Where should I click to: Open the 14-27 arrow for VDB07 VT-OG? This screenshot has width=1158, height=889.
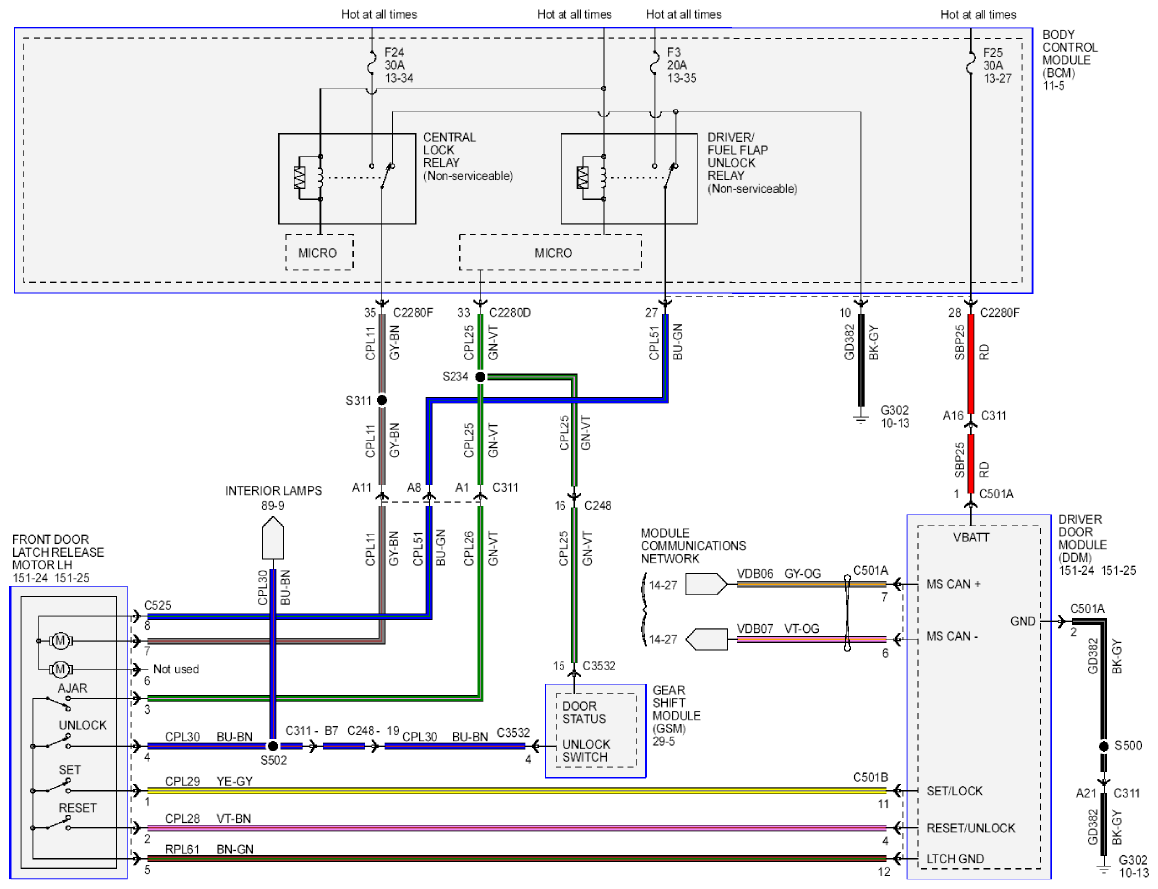707,639
